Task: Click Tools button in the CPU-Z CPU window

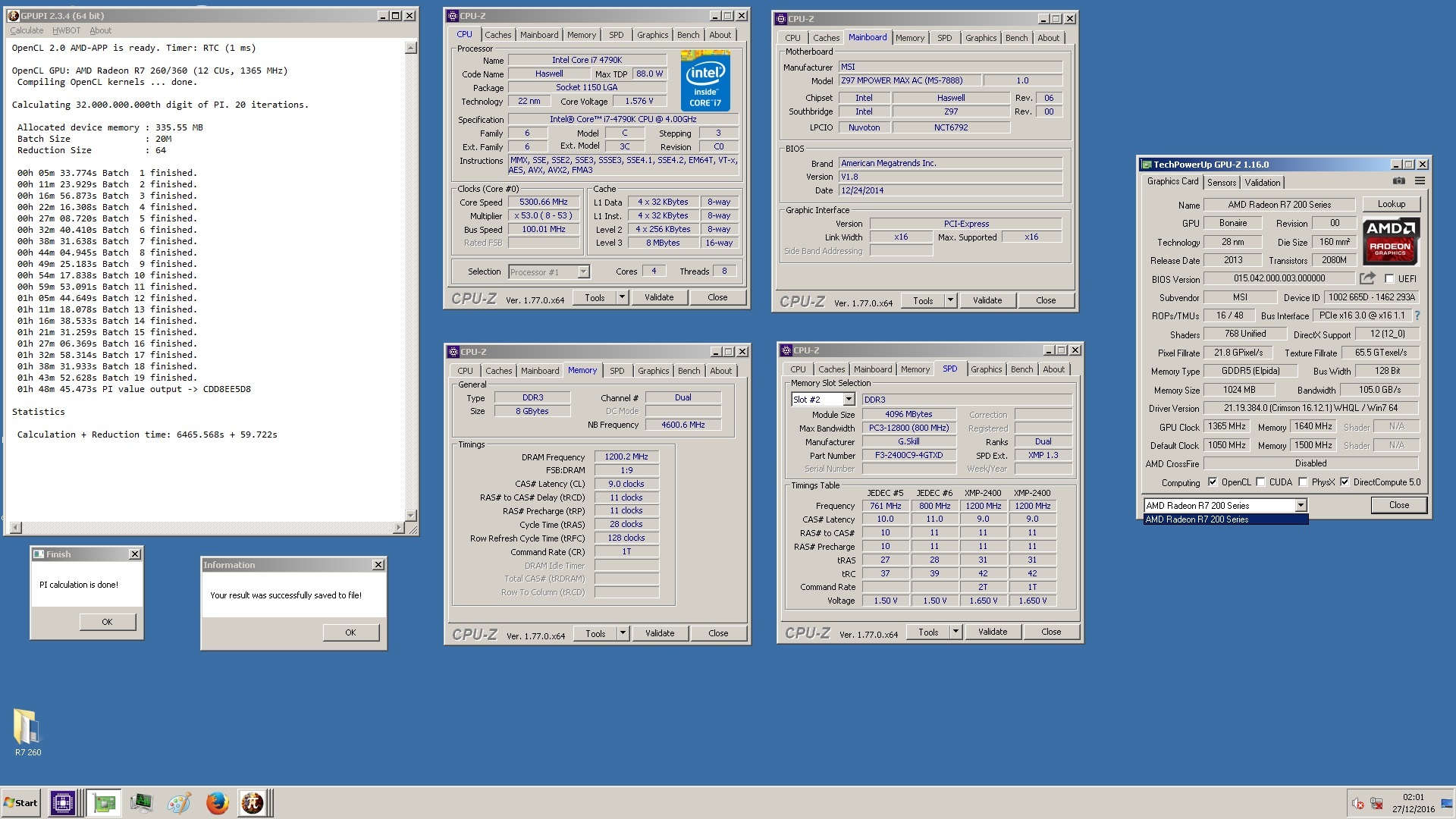Action: pyautogui.click(x=595, y=297)
